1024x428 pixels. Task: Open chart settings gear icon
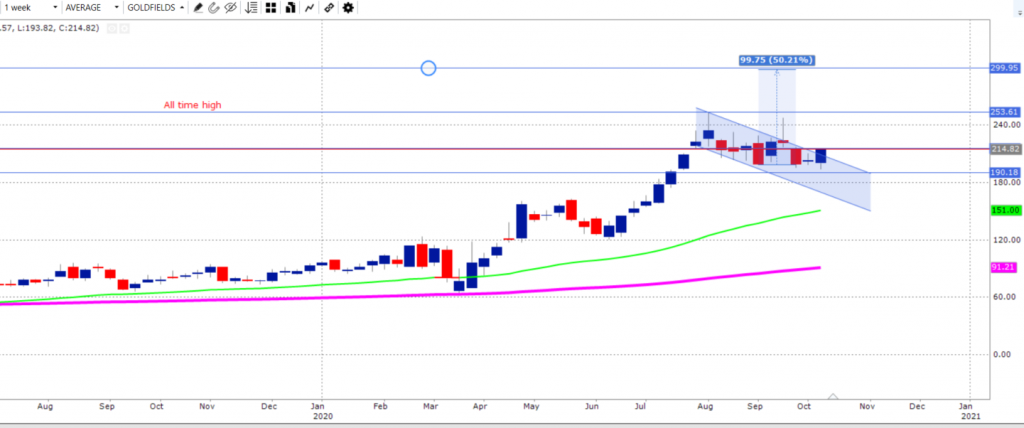coord(348,7)
